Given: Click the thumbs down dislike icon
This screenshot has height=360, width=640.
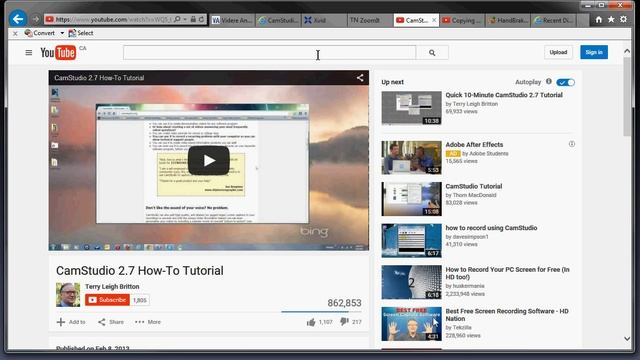Looking at the screenshot, I should point(344,322).
